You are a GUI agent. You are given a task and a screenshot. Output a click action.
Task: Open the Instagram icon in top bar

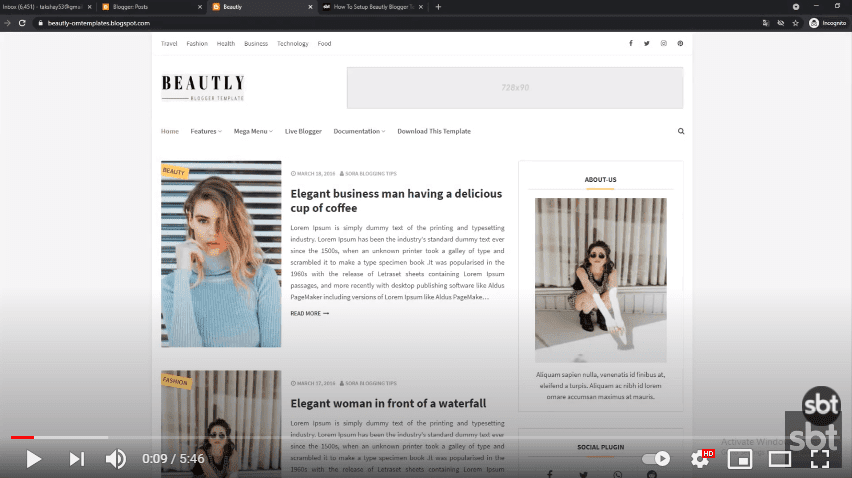click(x=663, y=43)
